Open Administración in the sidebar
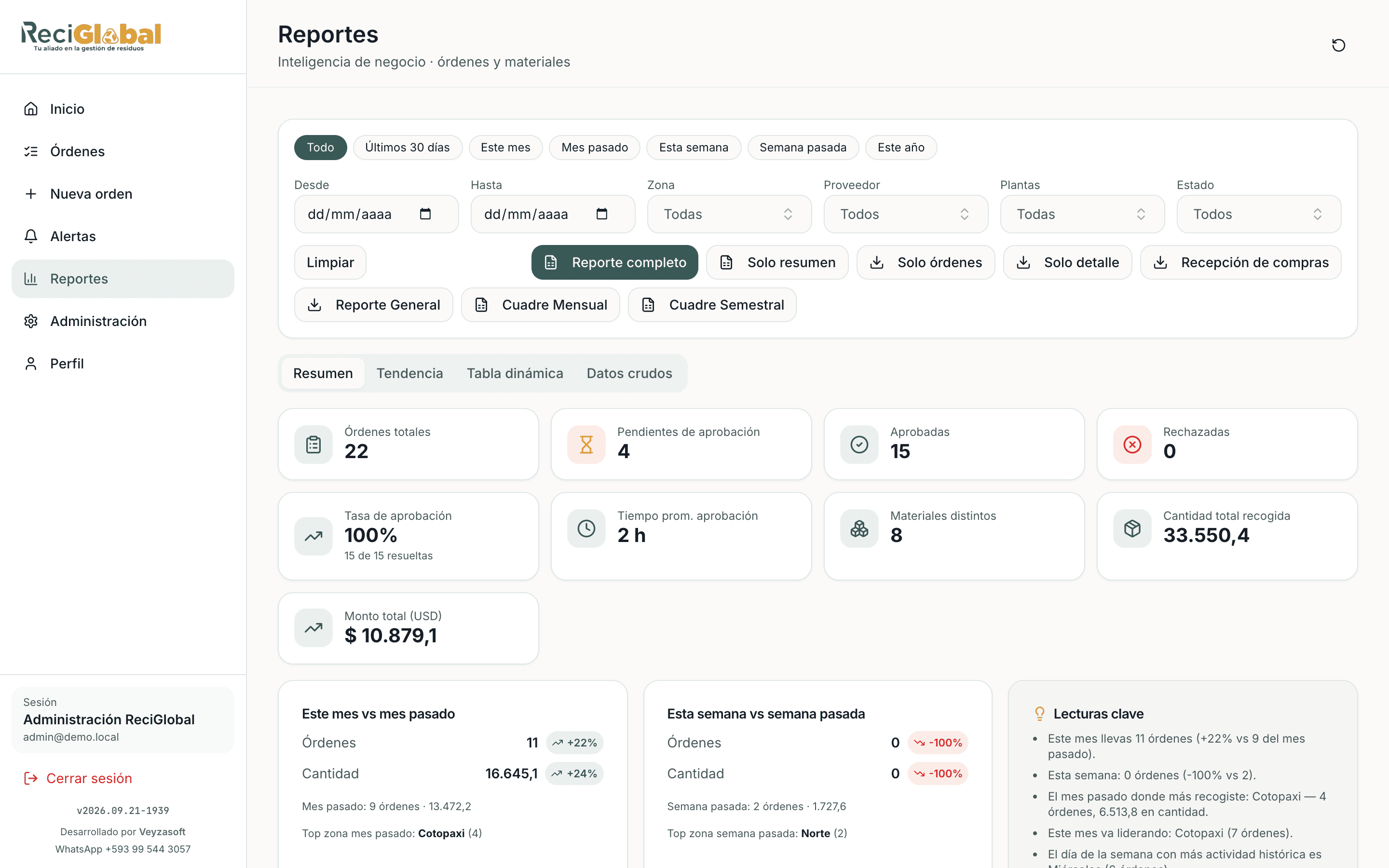 point(123,321)
